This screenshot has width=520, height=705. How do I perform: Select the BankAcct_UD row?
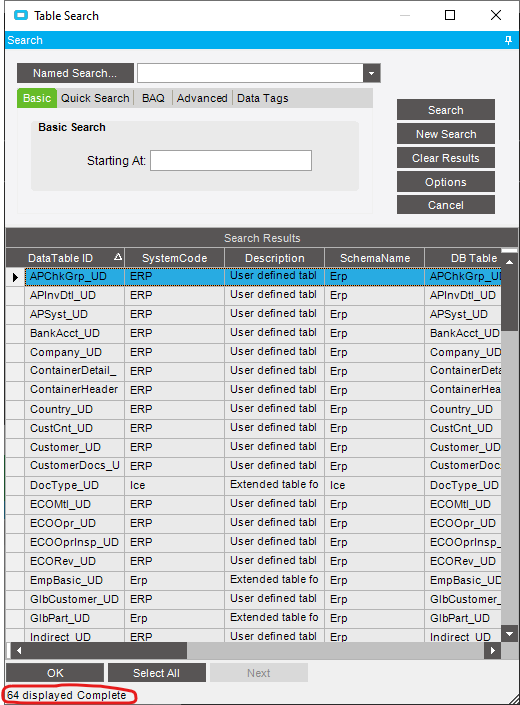tap(254, 333)
